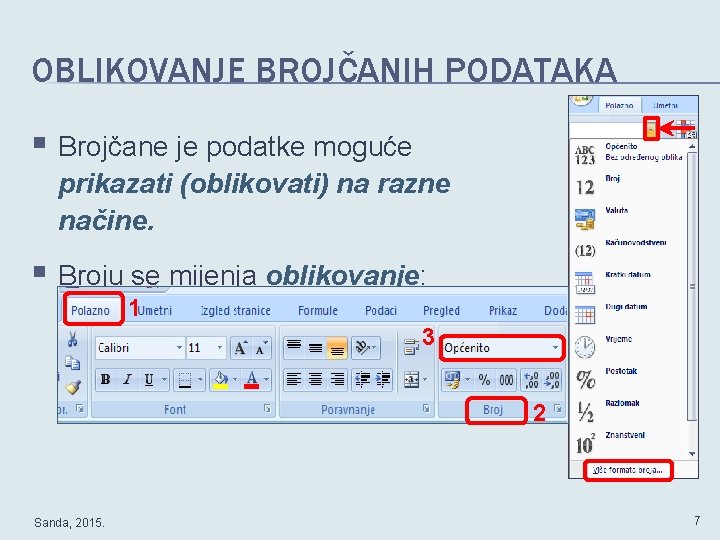The height and width of the screenshot is (540, 720).
Task: Apply thousands separator 000 style
Action: coord(506,380)
